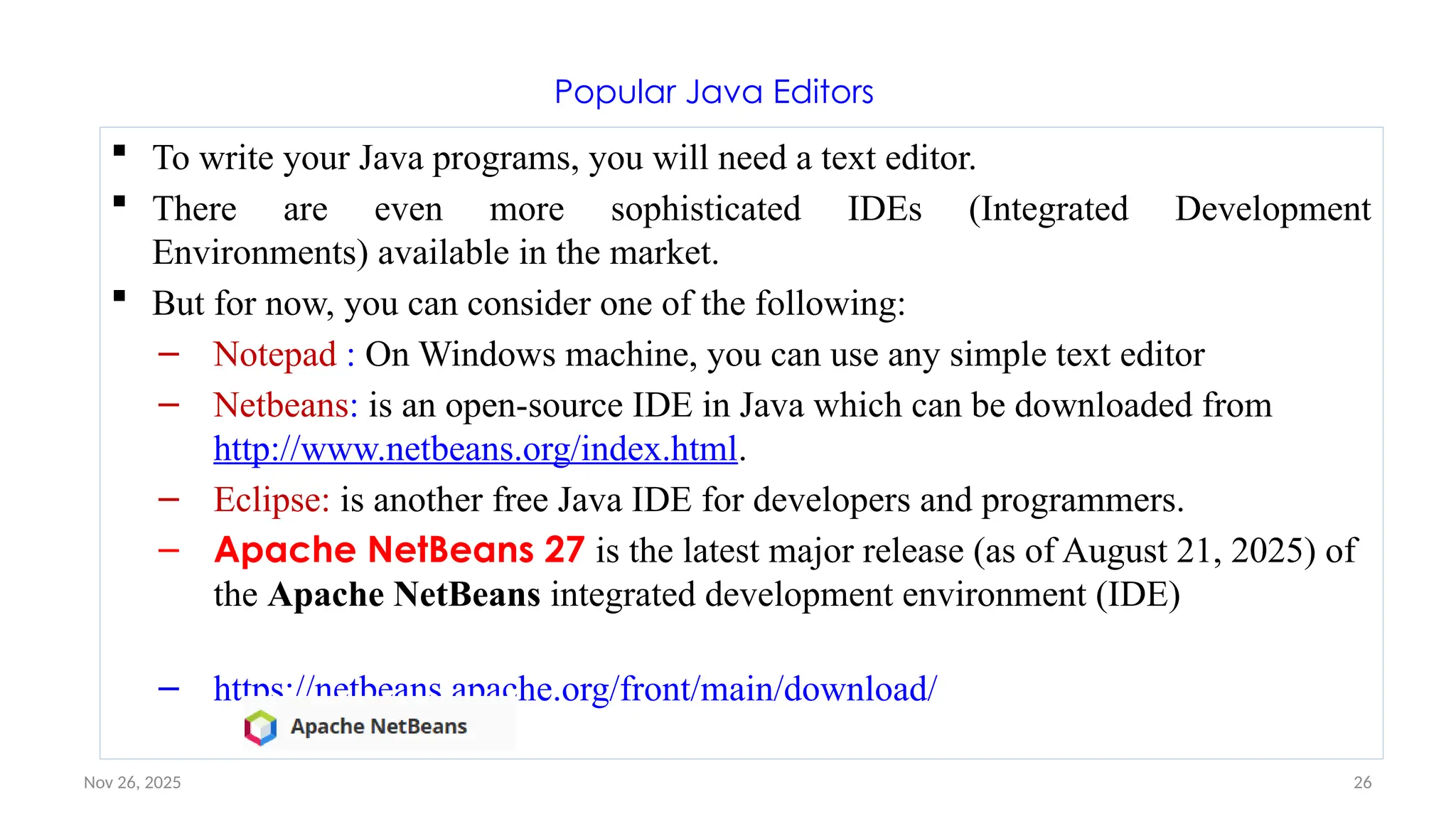This screenshot has width=1456, height=819.
Task: Click the words 'sophisticated IDEs' in second bullet
Action: (766, 209)
